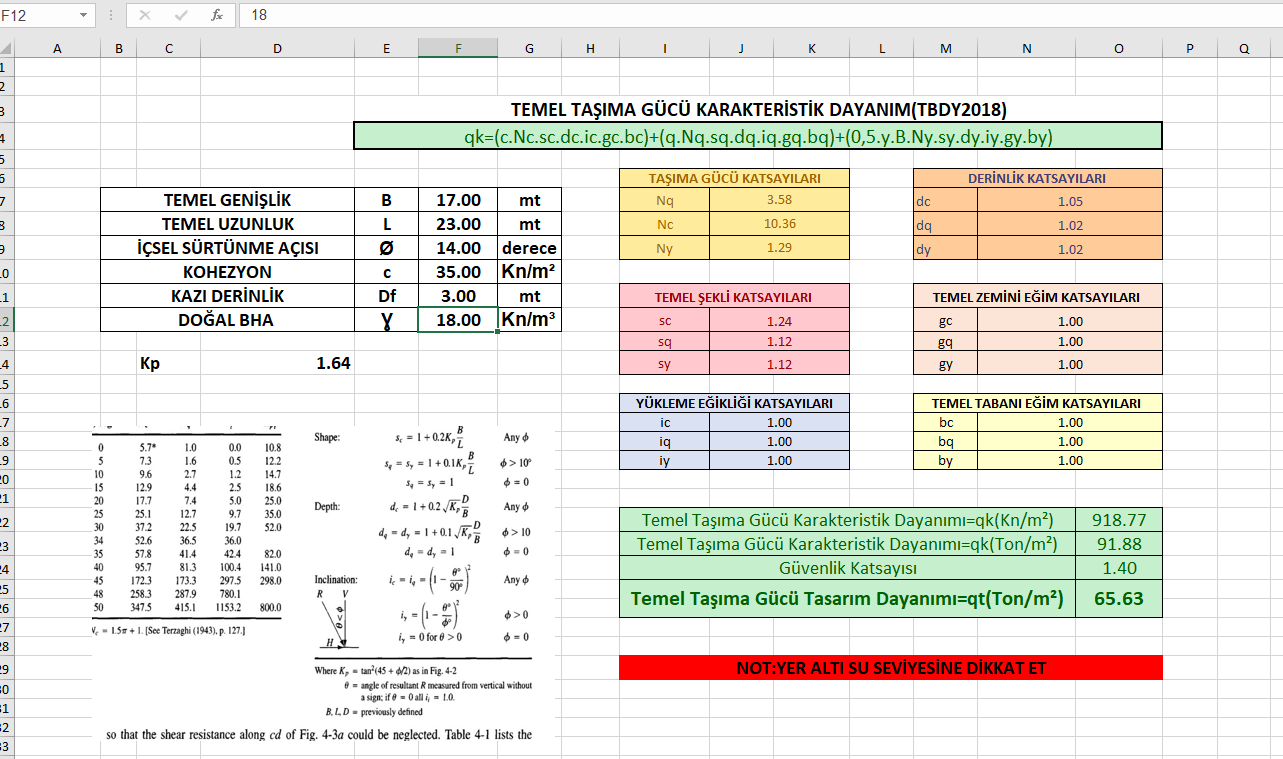Select the green qk formula cell

[758, 136]
